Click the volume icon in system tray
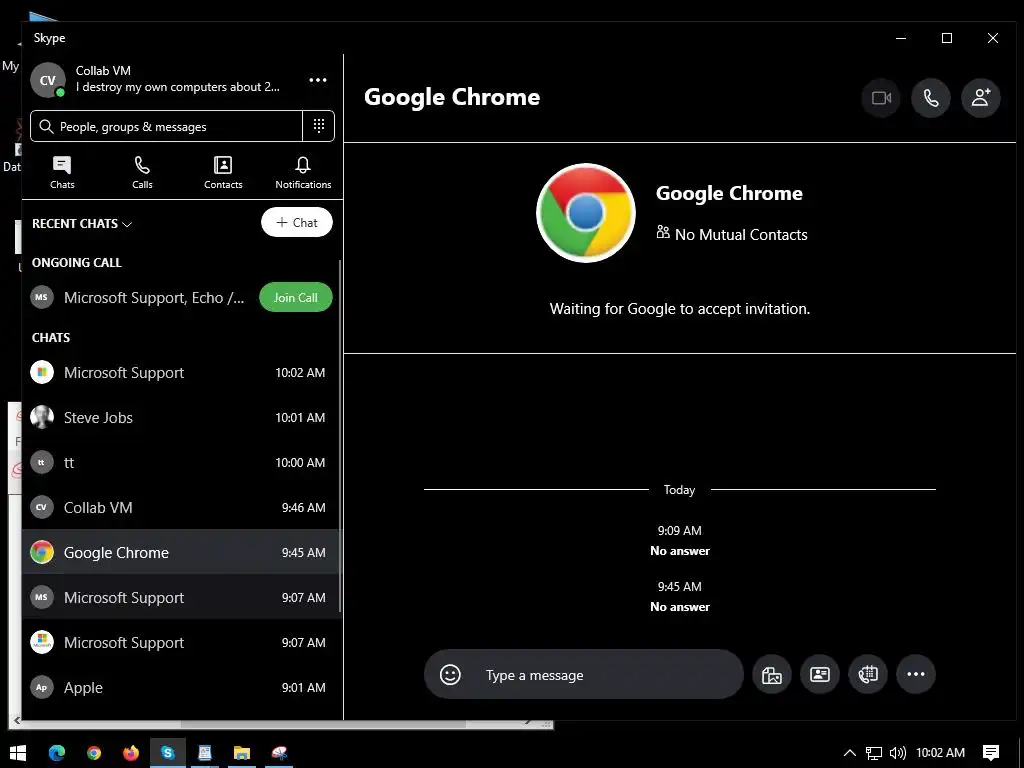The image size is (1024, 768). pos(898,753)
